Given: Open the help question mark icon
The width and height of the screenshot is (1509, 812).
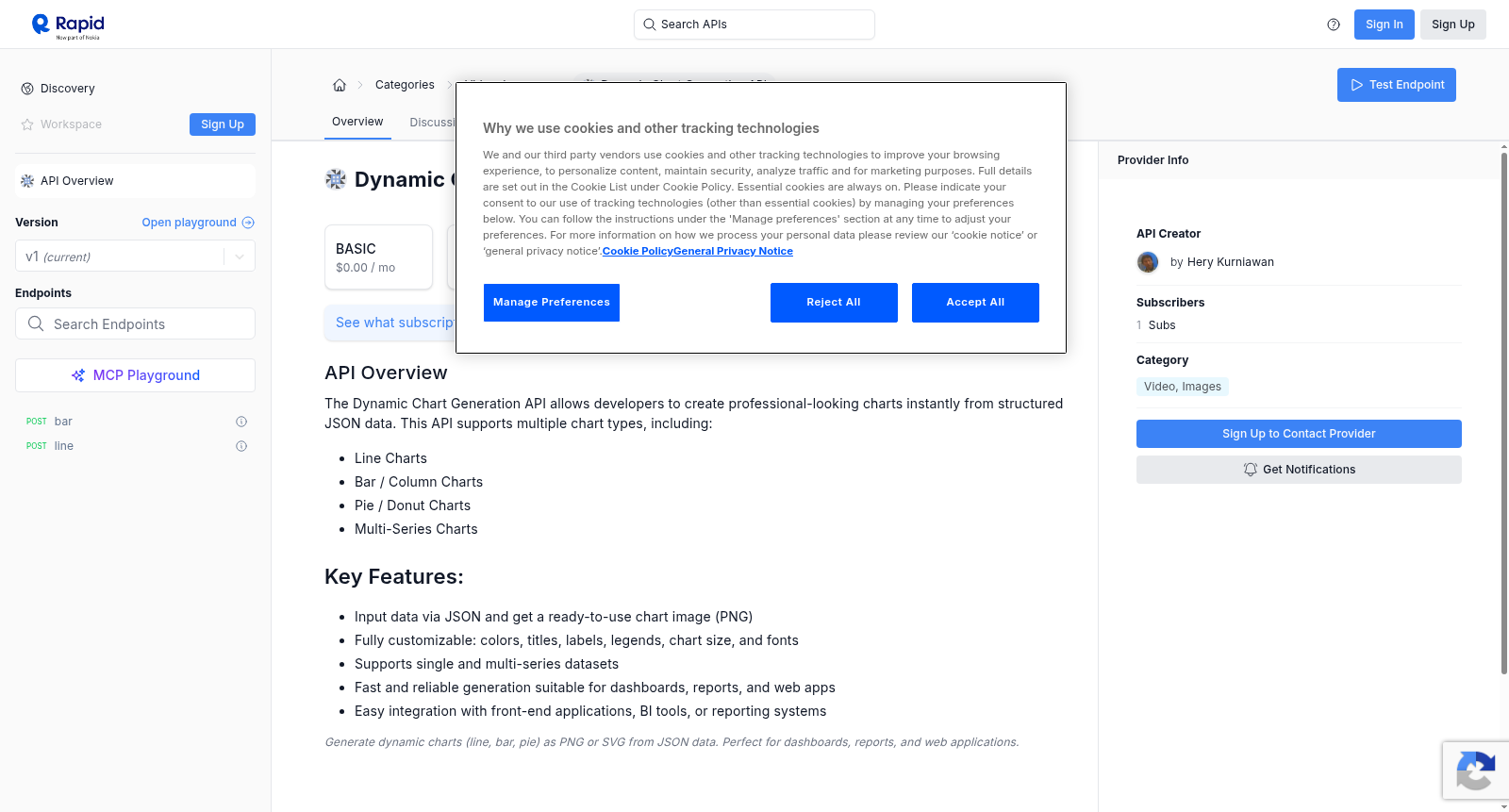Looking at the screenshot, I should (x=1334, y=25).
